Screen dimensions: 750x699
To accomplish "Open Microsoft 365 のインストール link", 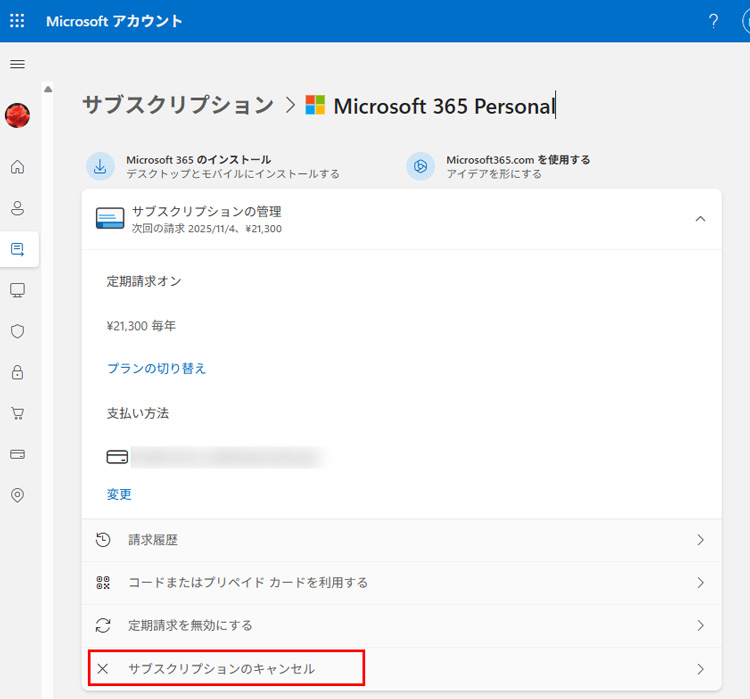I will point(199,160).
